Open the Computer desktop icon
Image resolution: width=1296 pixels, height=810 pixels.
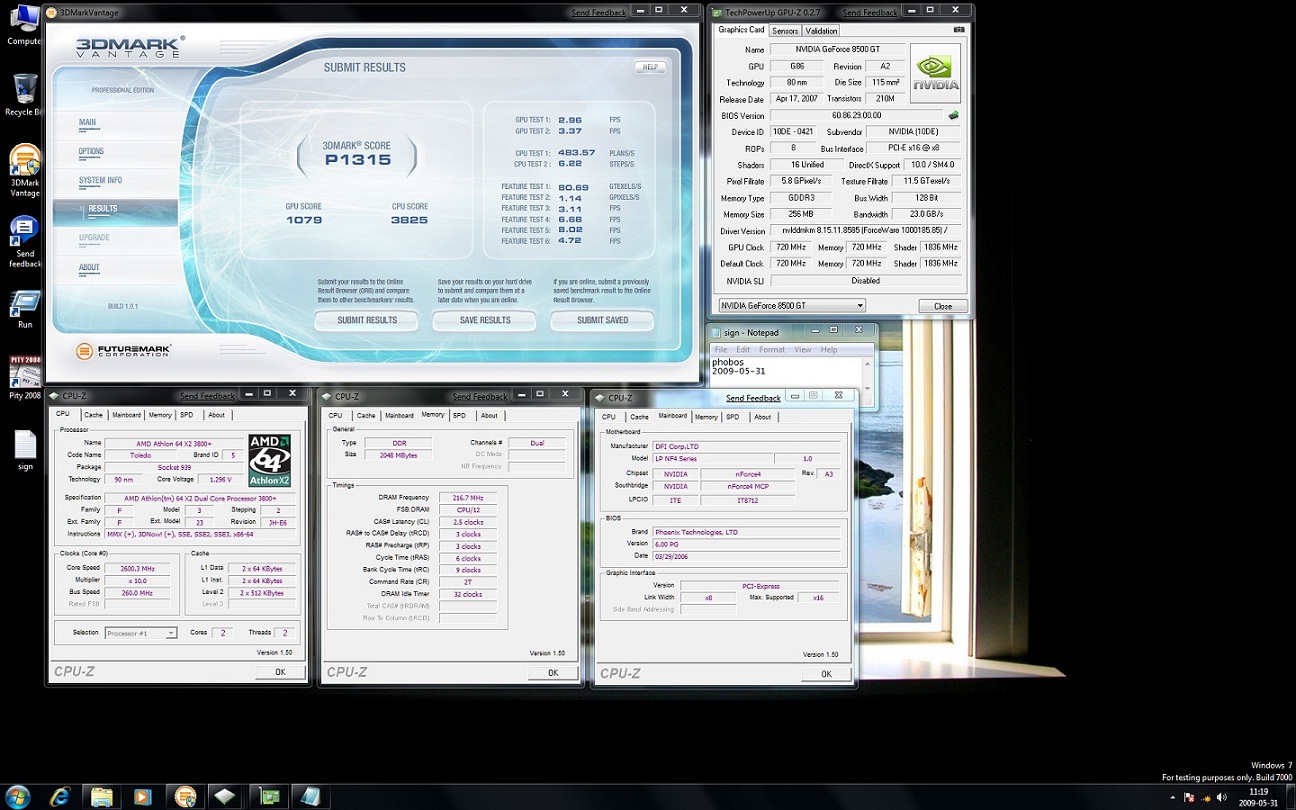(23, 25)
